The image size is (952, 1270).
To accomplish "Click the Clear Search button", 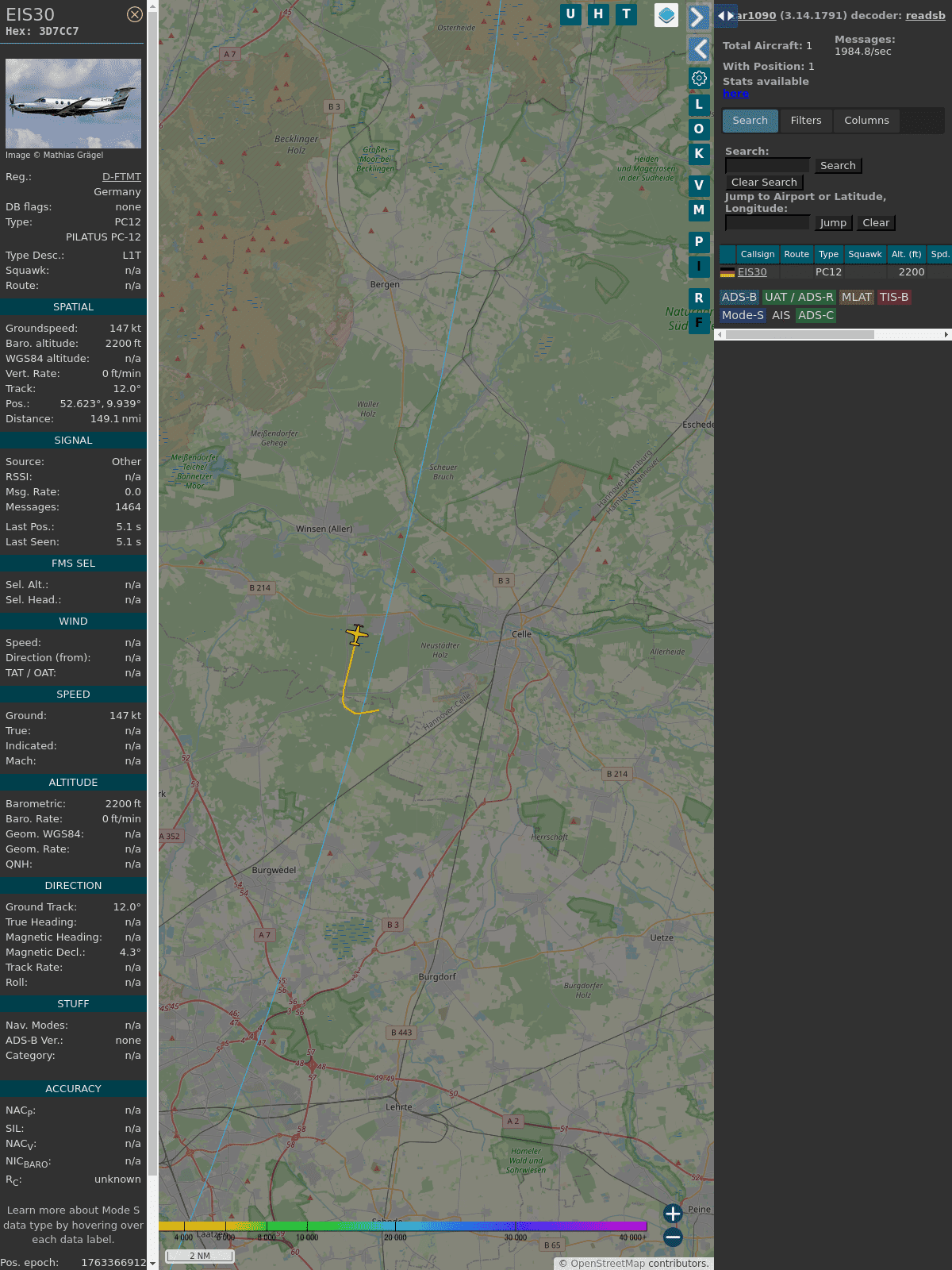I will click(x=764, y=183).
